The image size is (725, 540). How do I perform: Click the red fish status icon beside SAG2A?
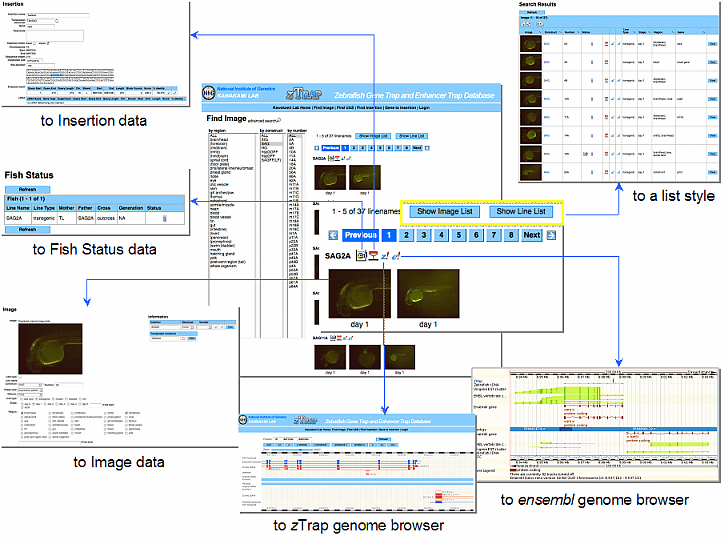(373, 257)
